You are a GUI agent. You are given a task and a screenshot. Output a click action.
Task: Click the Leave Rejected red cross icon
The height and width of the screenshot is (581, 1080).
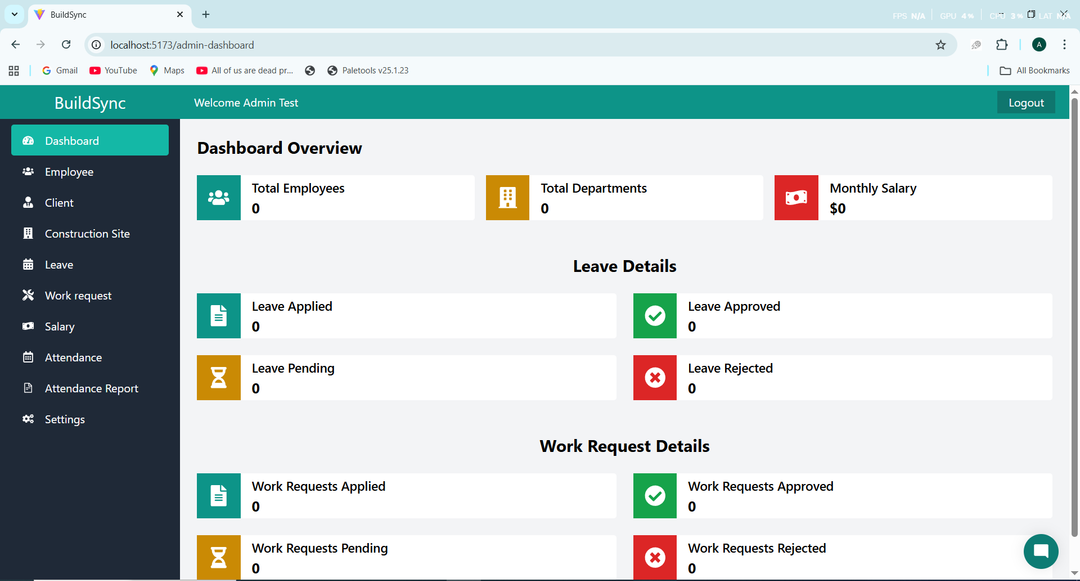pyautogui.click(x=655, y=378)
